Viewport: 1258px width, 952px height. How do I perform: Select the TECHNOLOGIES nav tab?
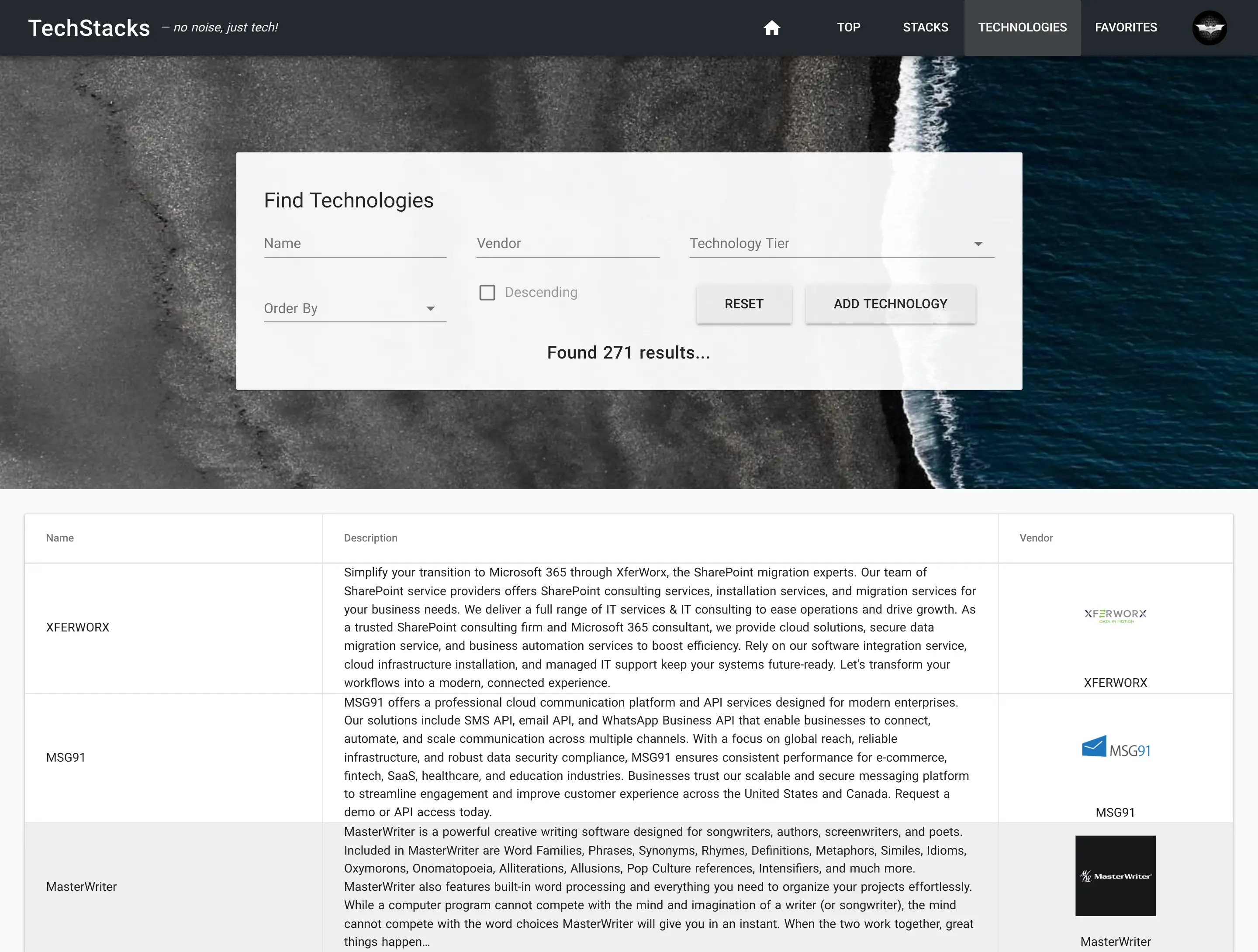pyautogui.click(x=1022, y=28)
